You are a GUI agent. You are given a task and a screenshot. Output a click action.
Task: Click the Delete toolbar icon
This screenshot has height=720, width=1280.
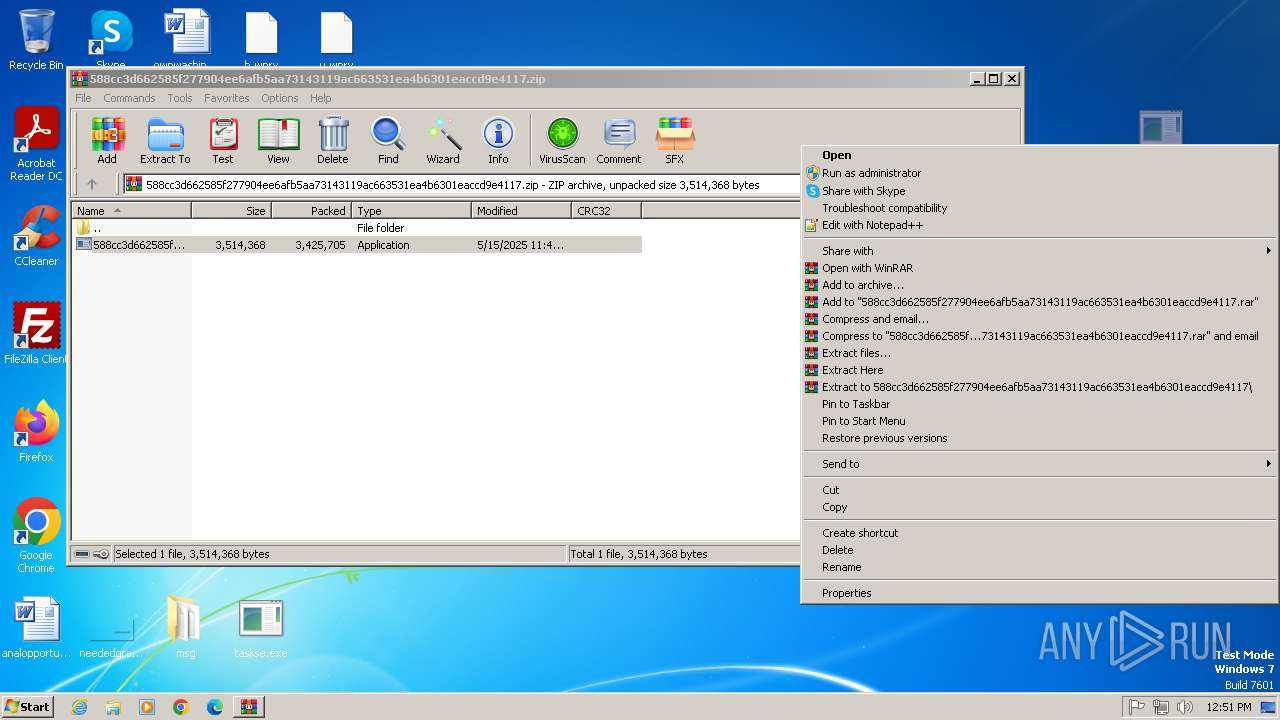click(333, 141)
